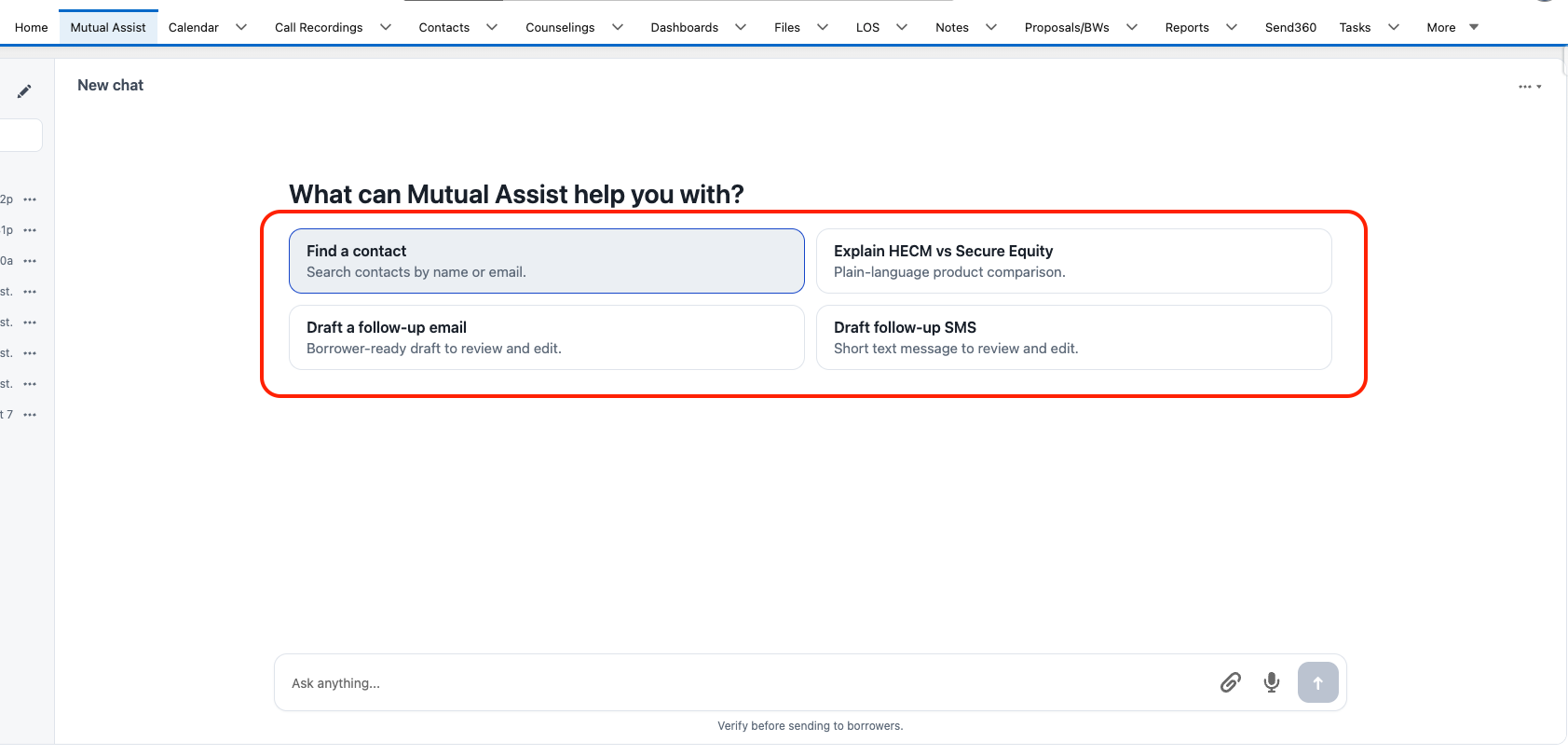Send the message with the up-arrow button
This screenshot has height=755, width=1568.
[1318, 682]
